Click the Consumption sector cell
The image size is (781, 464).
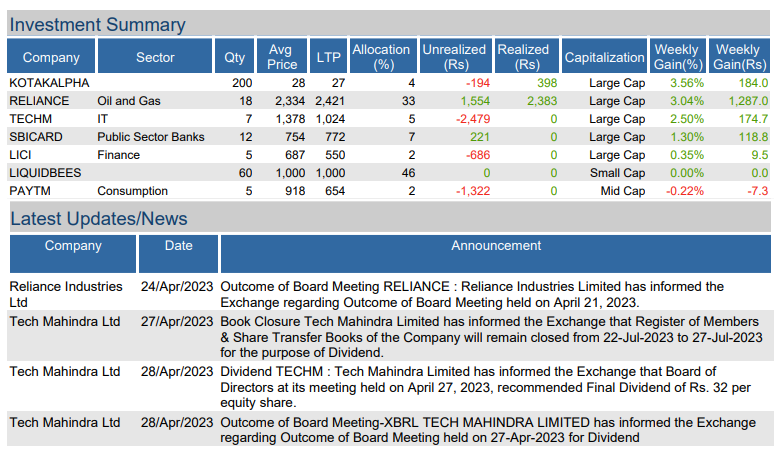coord(132,191)
